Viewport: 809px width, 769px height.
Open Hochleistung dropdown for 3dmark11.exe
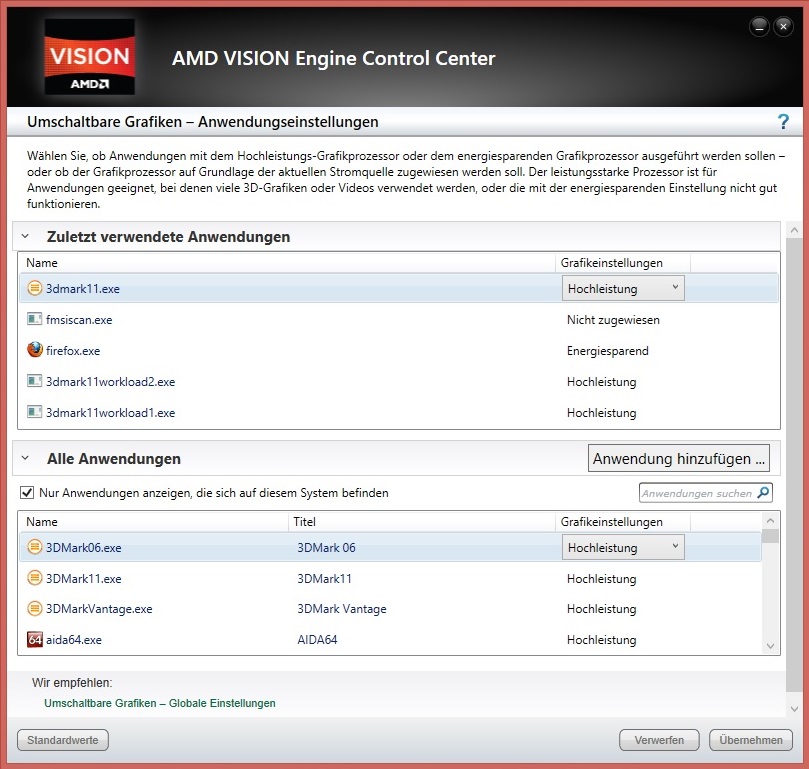tap(623, 289)
